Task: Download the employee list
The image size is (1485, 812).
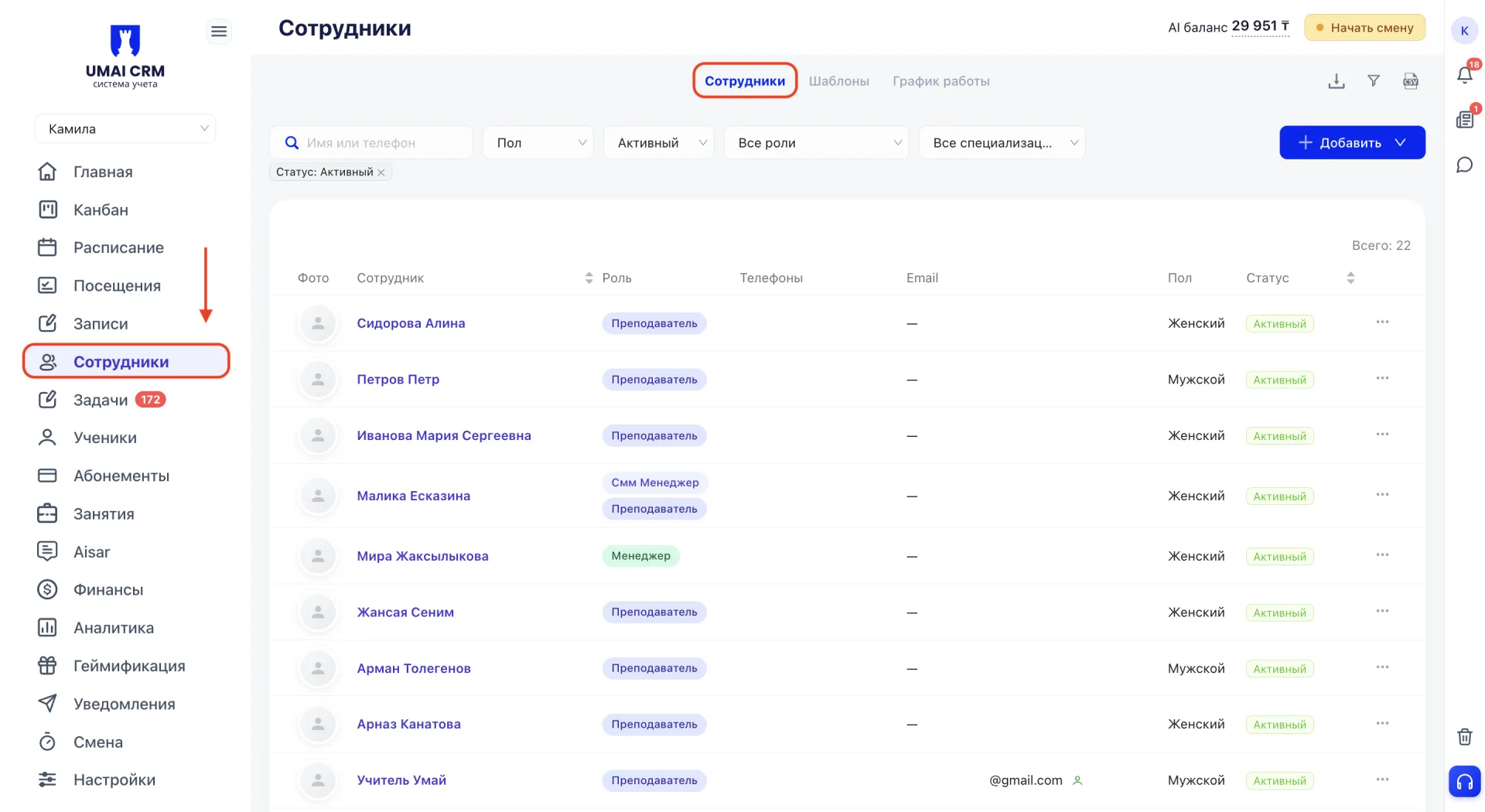Action: [x=1336, y=80]
